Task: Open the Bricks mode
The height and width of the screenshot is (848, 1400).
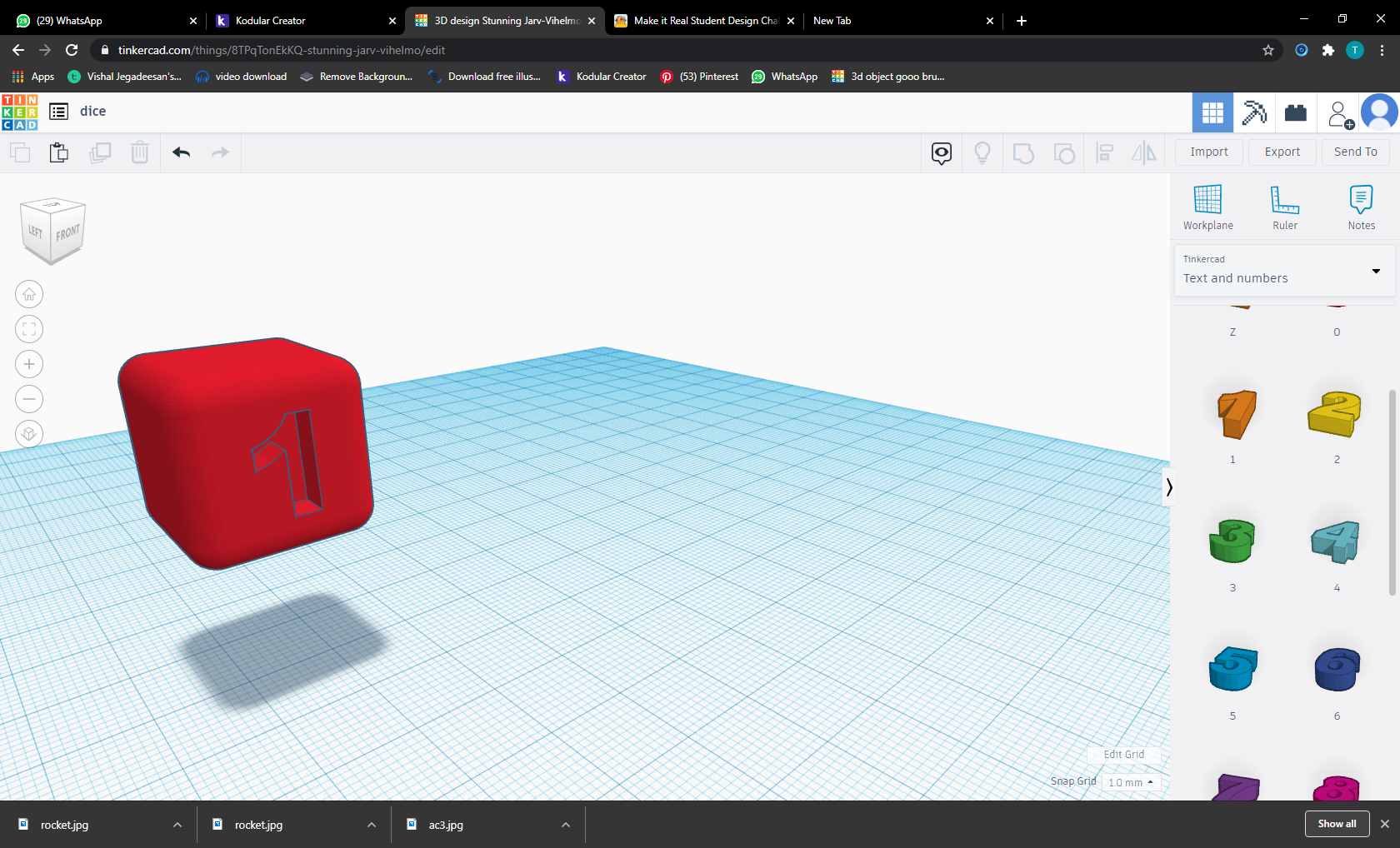Action: pyautogui.click(x=1296, y=112)
